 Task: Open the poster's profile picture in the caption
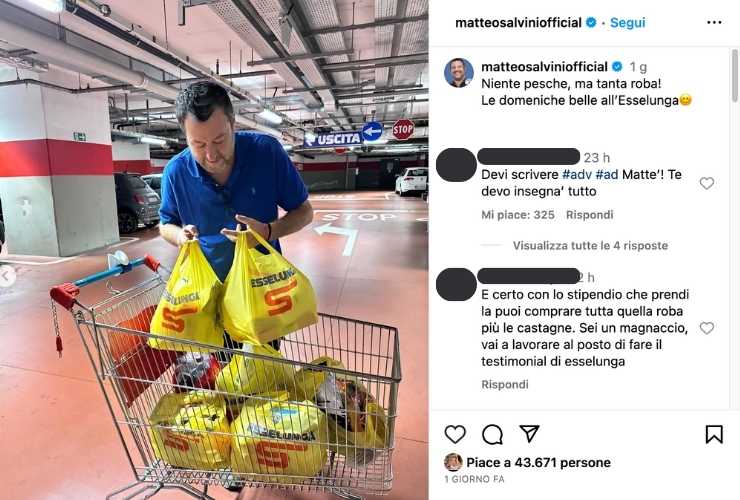pos(458,73)
